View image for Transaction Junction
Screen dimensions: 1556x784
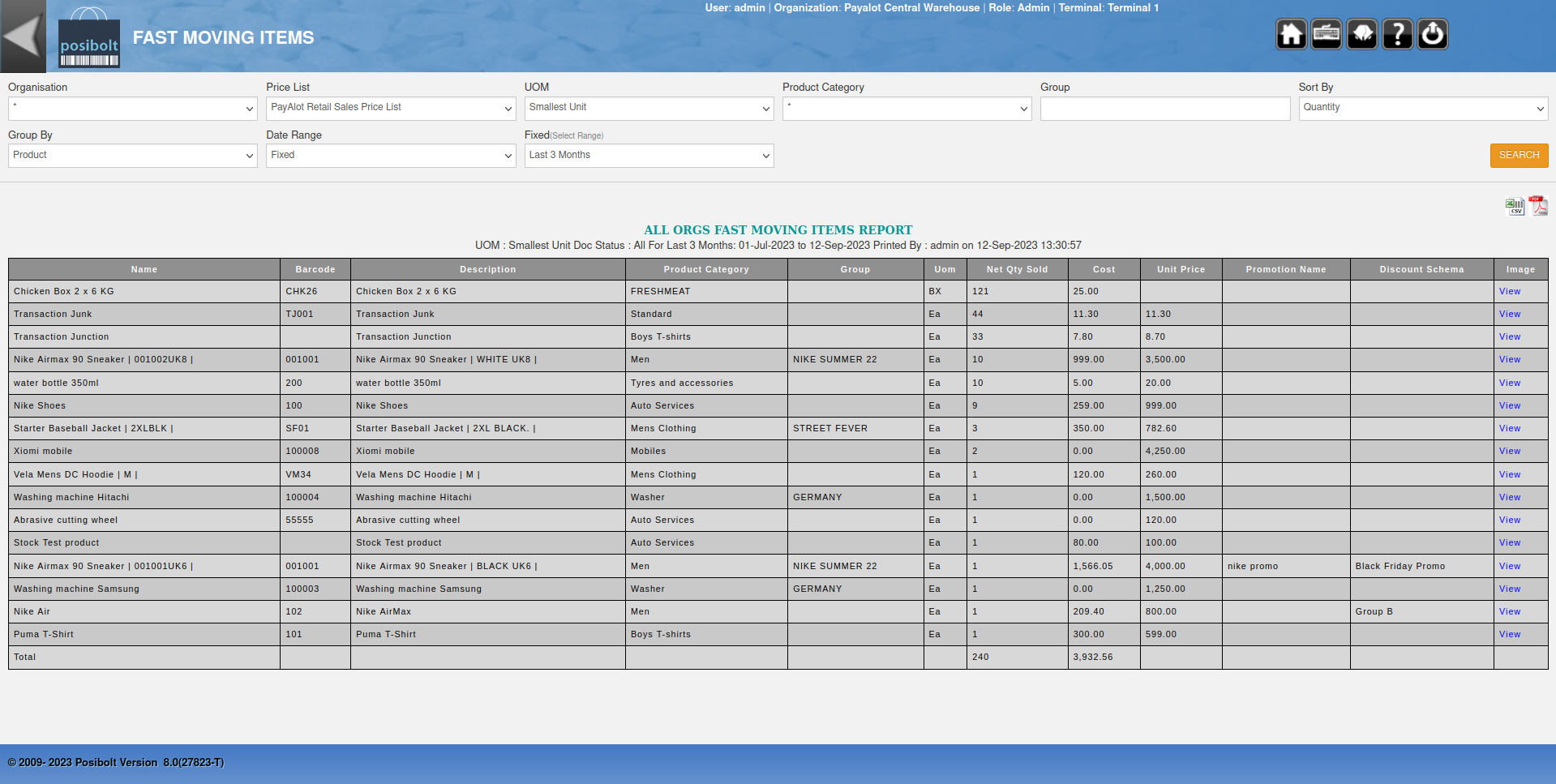(1510, 337)
